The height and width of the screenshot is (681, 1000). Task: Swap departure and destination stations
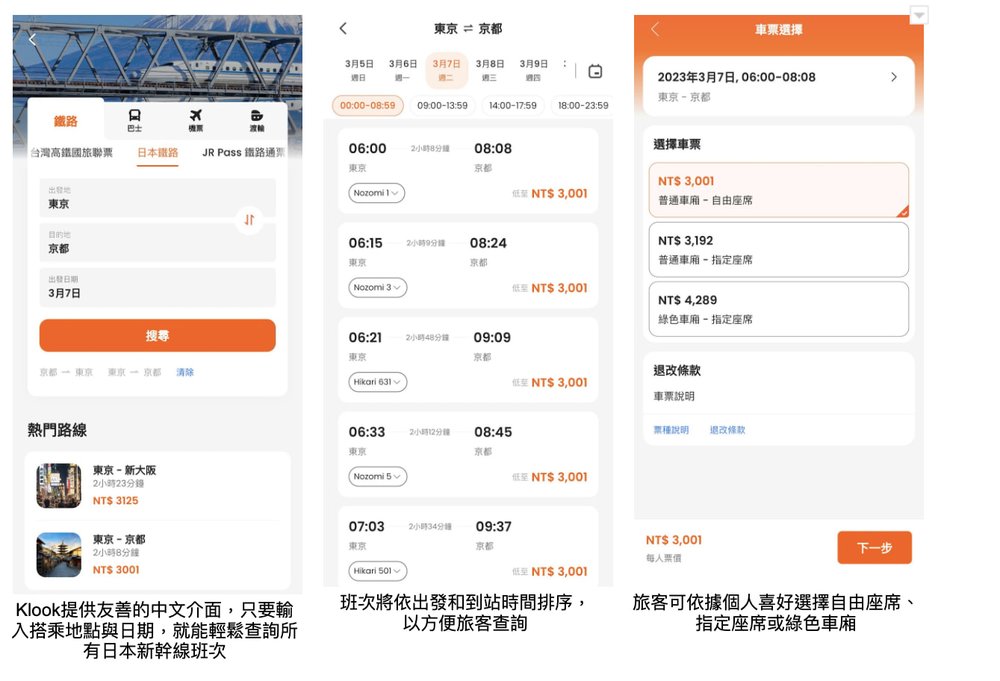(249, 219)
